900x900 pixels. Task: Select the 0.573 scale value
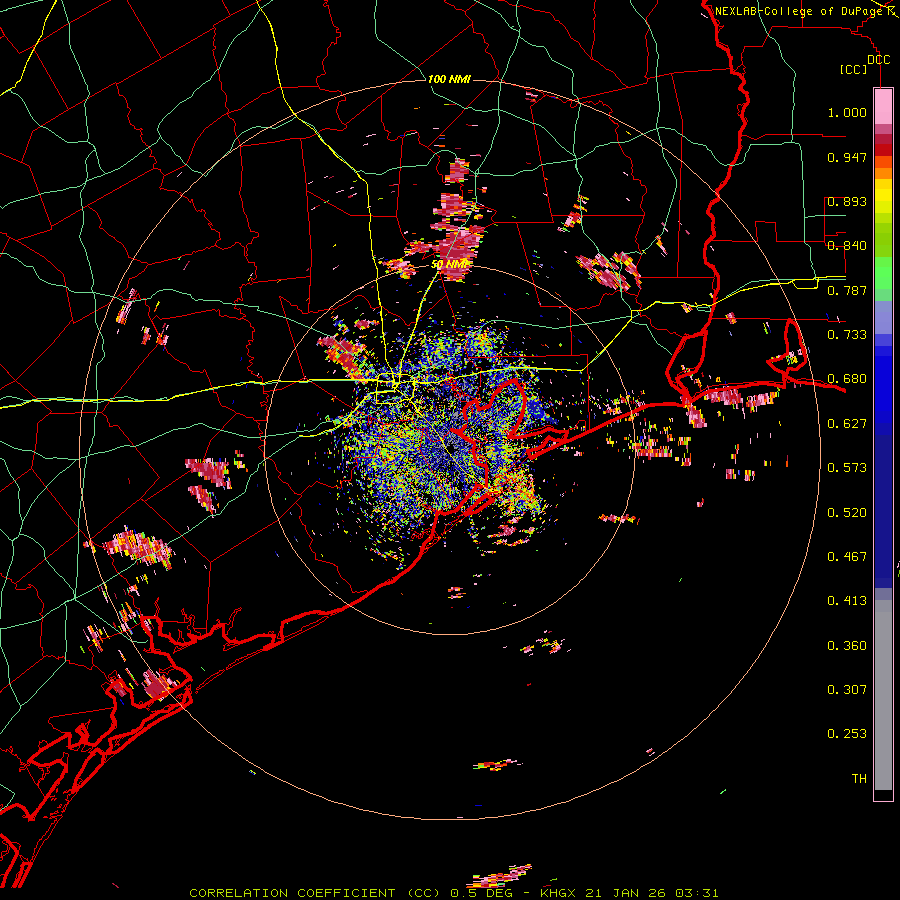click(847, 468)
